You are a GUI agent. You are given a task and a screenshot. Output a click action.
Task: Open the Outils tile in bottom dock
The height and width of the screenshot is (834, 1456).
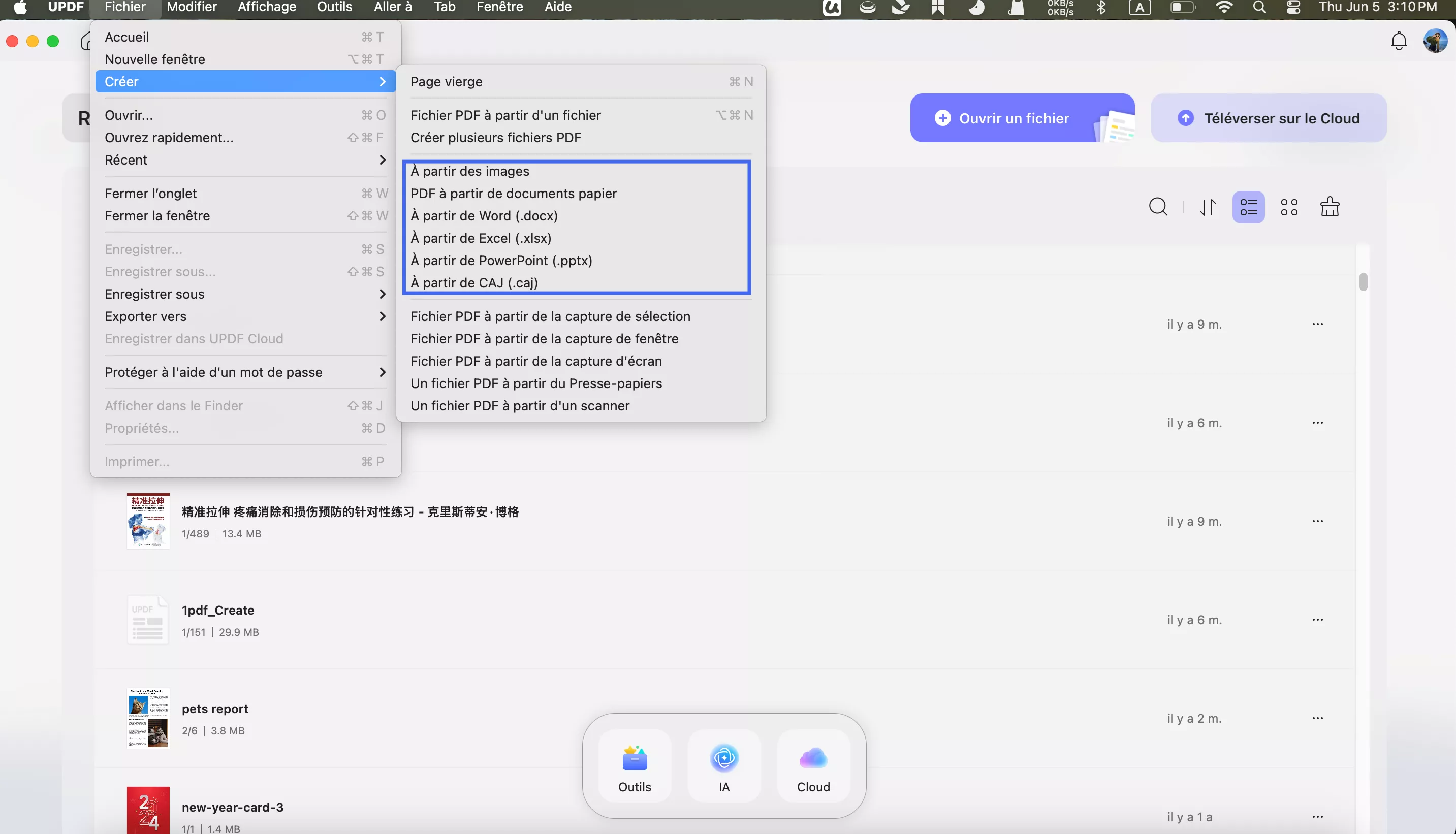635,766
